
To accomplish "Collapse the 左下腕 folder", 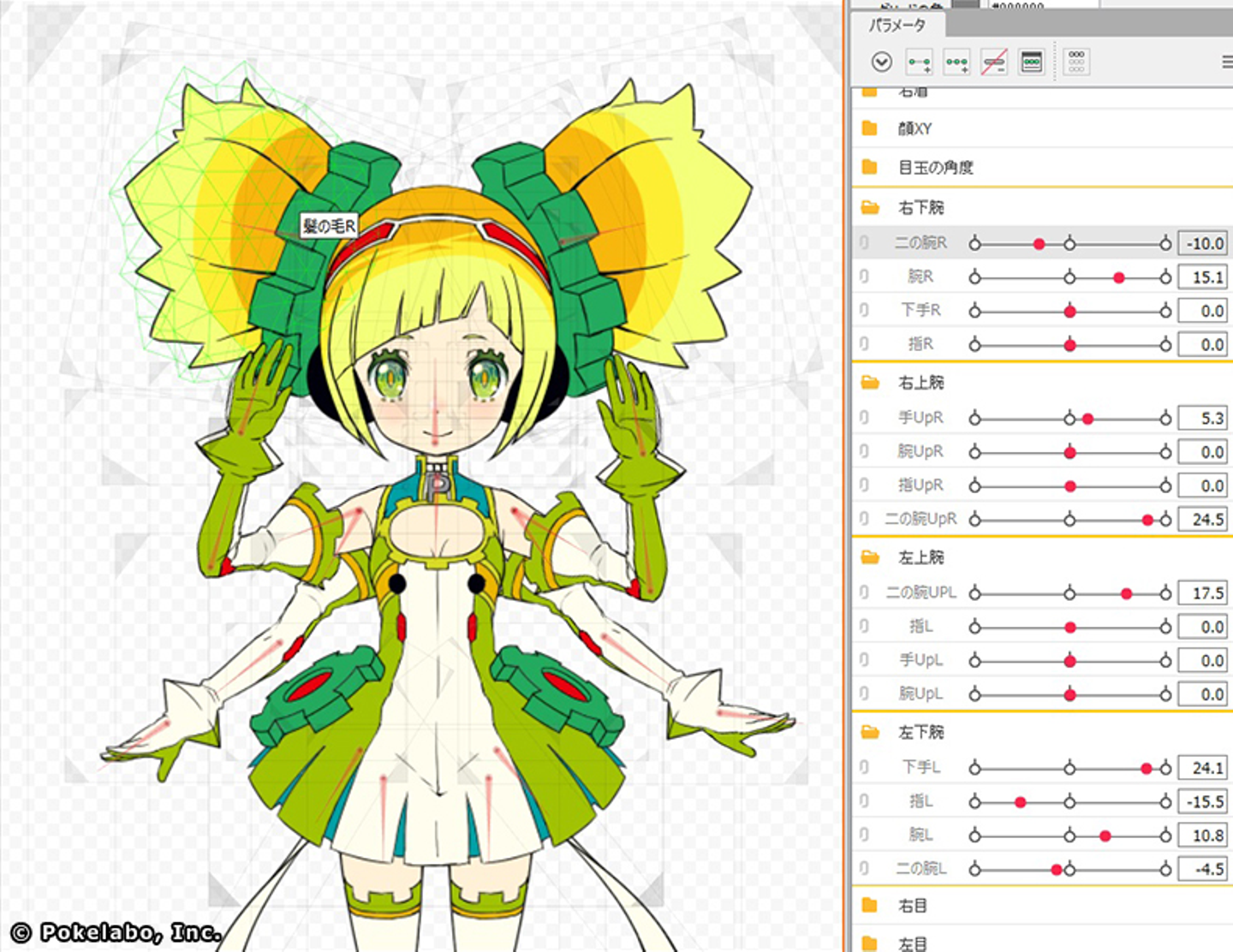I will [x=870, y=733].
